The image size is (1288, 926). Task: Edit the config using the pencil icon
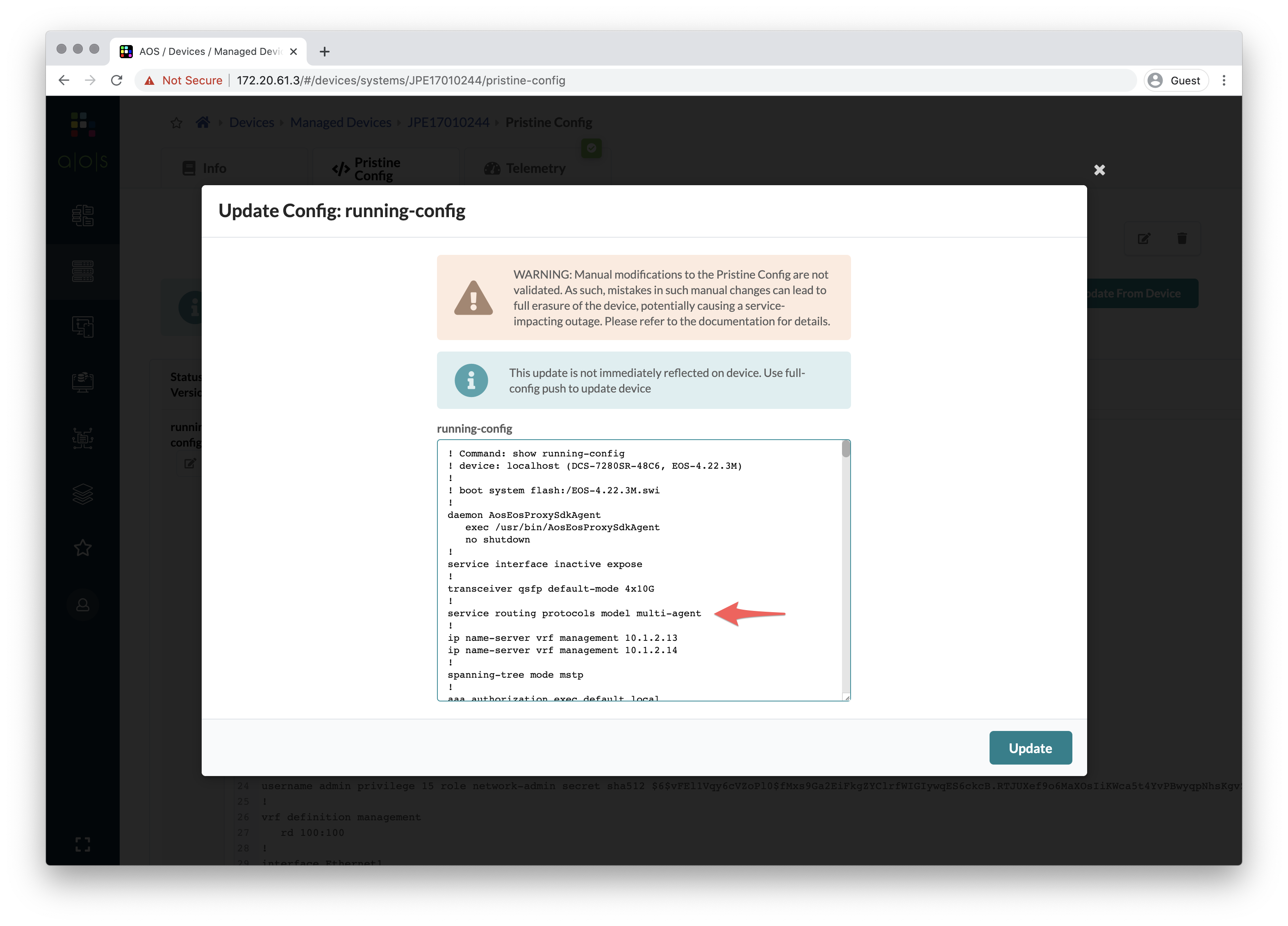[1144, 238]
